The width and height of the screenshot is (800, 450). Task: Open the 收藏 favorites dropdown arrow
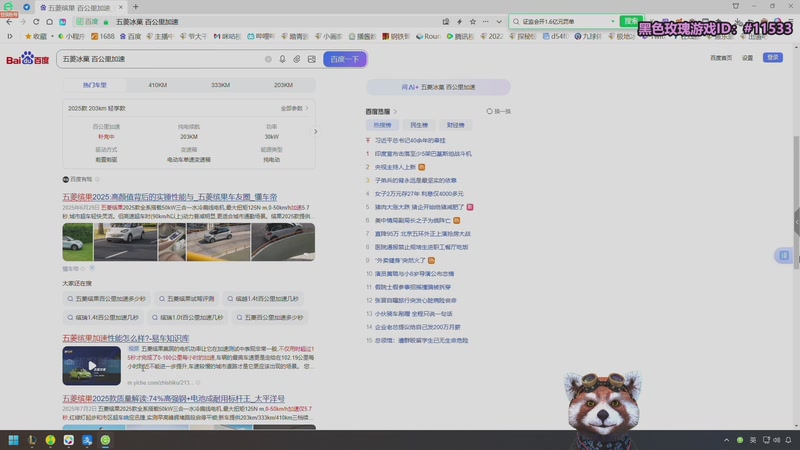[52, 36]
